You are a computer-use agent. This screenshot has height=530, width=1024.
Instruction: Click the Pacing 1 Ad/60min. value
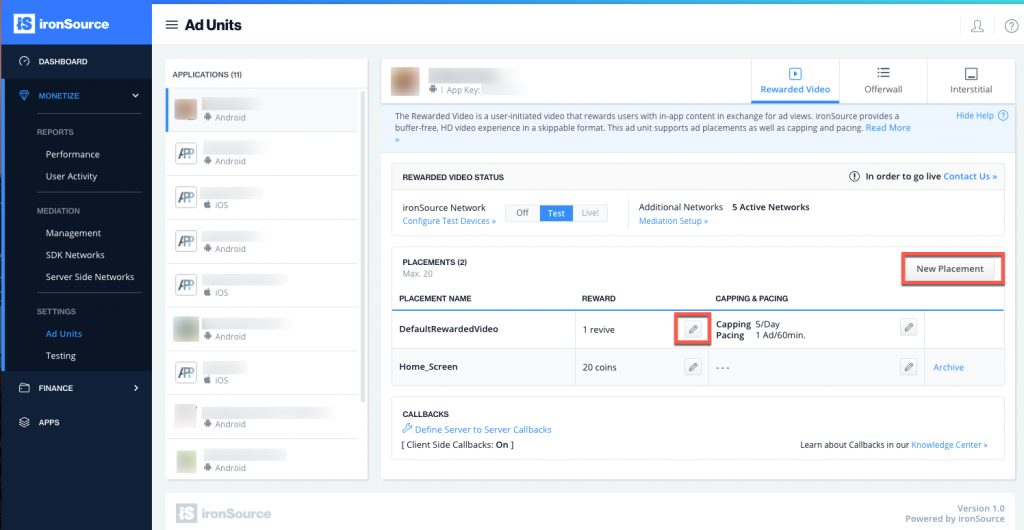point(780,335)
